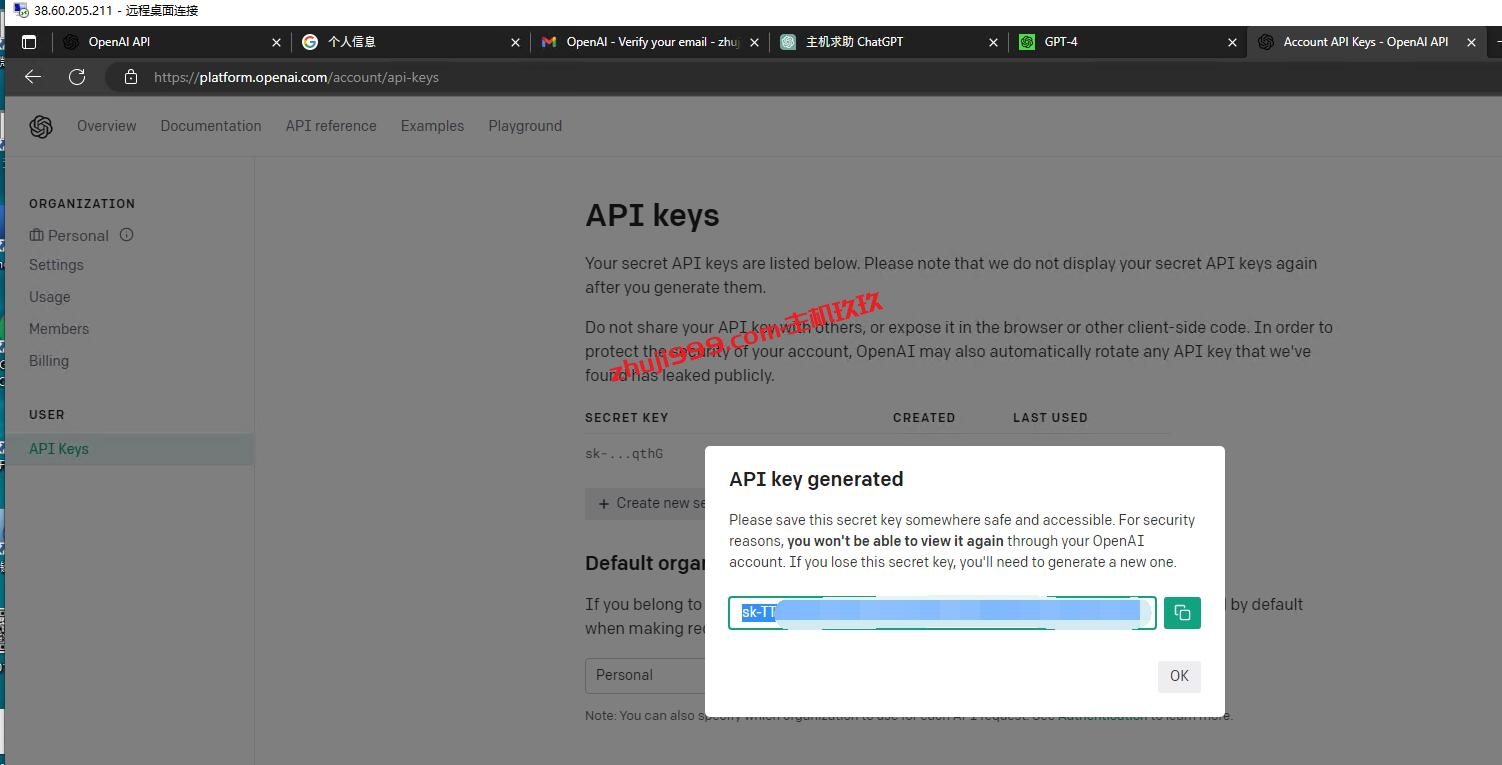This screenshot has height=765, width=1502.
Task: Open Settings in the sidebar
Action: tap(56, 265)
